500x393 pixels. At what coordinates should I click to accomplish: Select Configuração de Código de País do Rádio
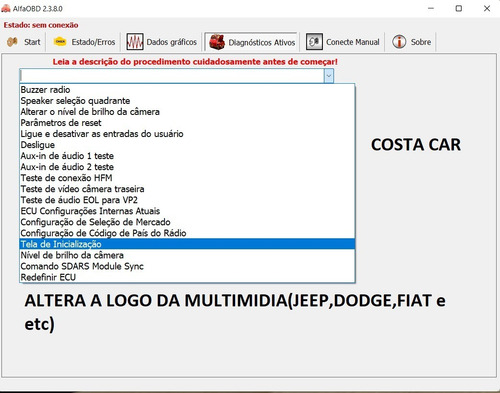187,233
